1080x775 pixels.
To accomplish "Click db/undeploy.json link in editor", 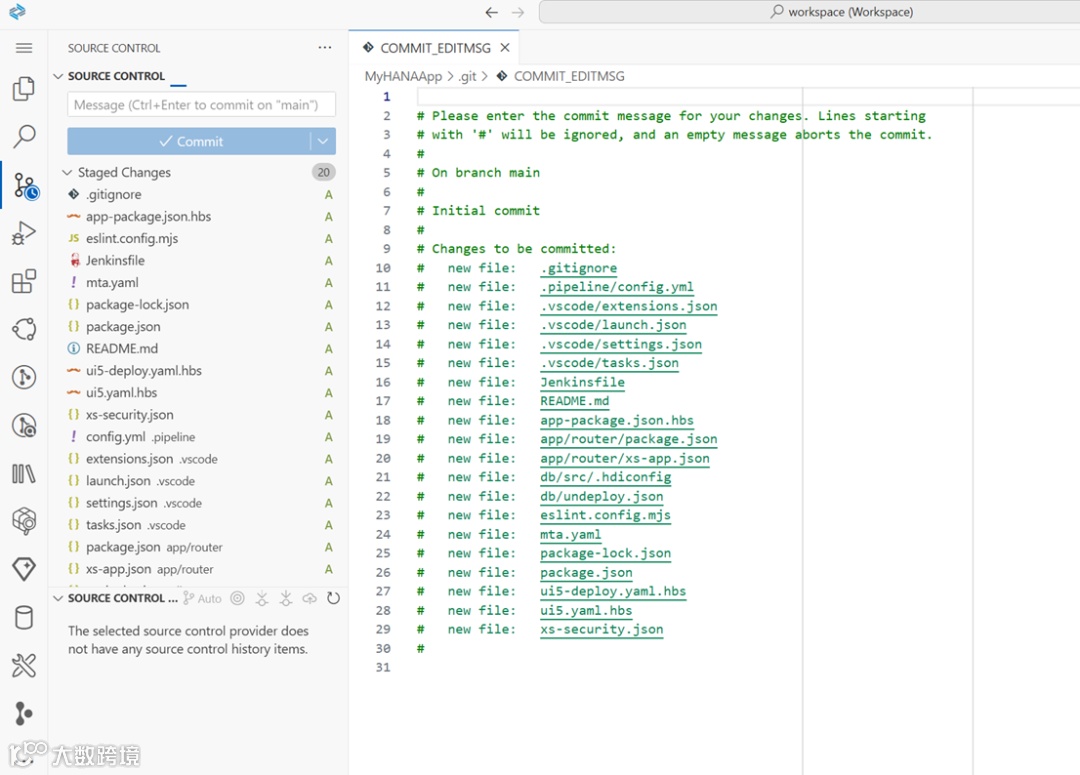I will coord(601,496).
